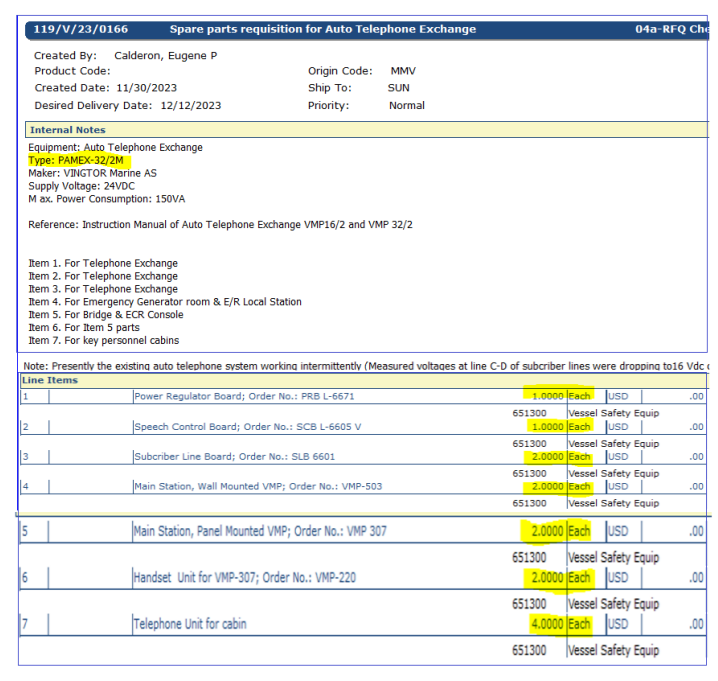Select the Power Regulator Board description
Viewport: 718px width, 681px height.
point(244,397)
